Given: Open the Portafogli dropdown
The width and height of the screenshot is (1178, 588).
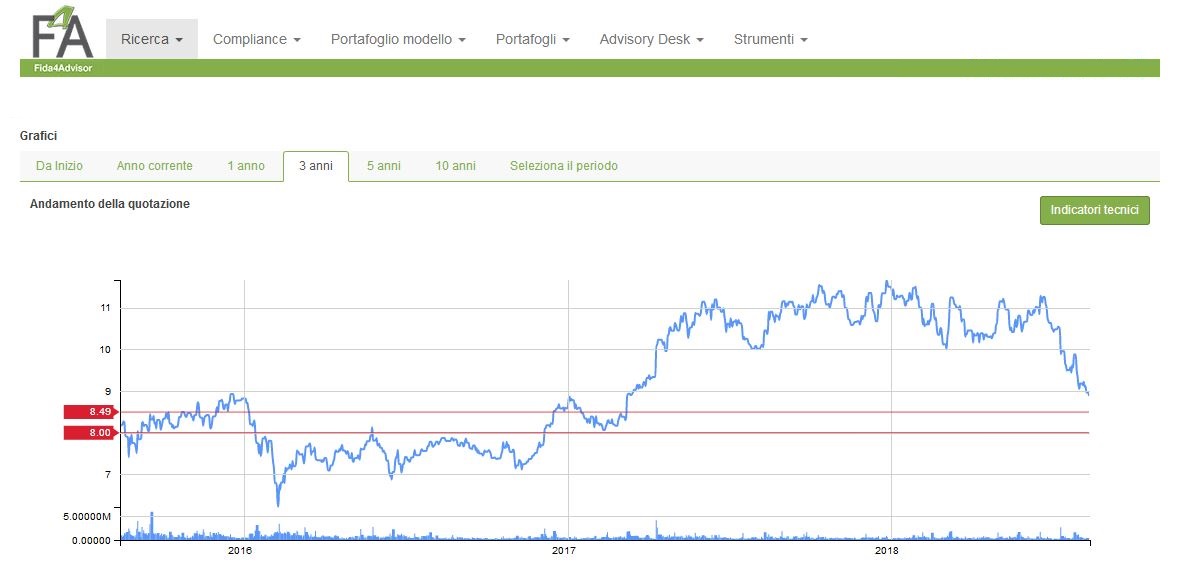Looking at the screenshot, I should tap(531, 39).
